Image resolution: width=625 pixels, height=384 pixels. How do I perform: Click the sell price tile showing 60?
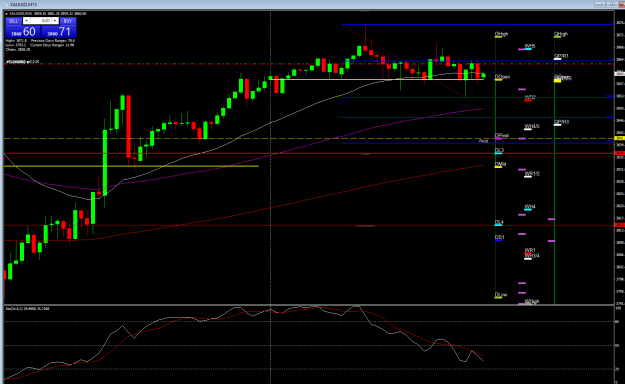pyautogui.click(x=23, y=32)
